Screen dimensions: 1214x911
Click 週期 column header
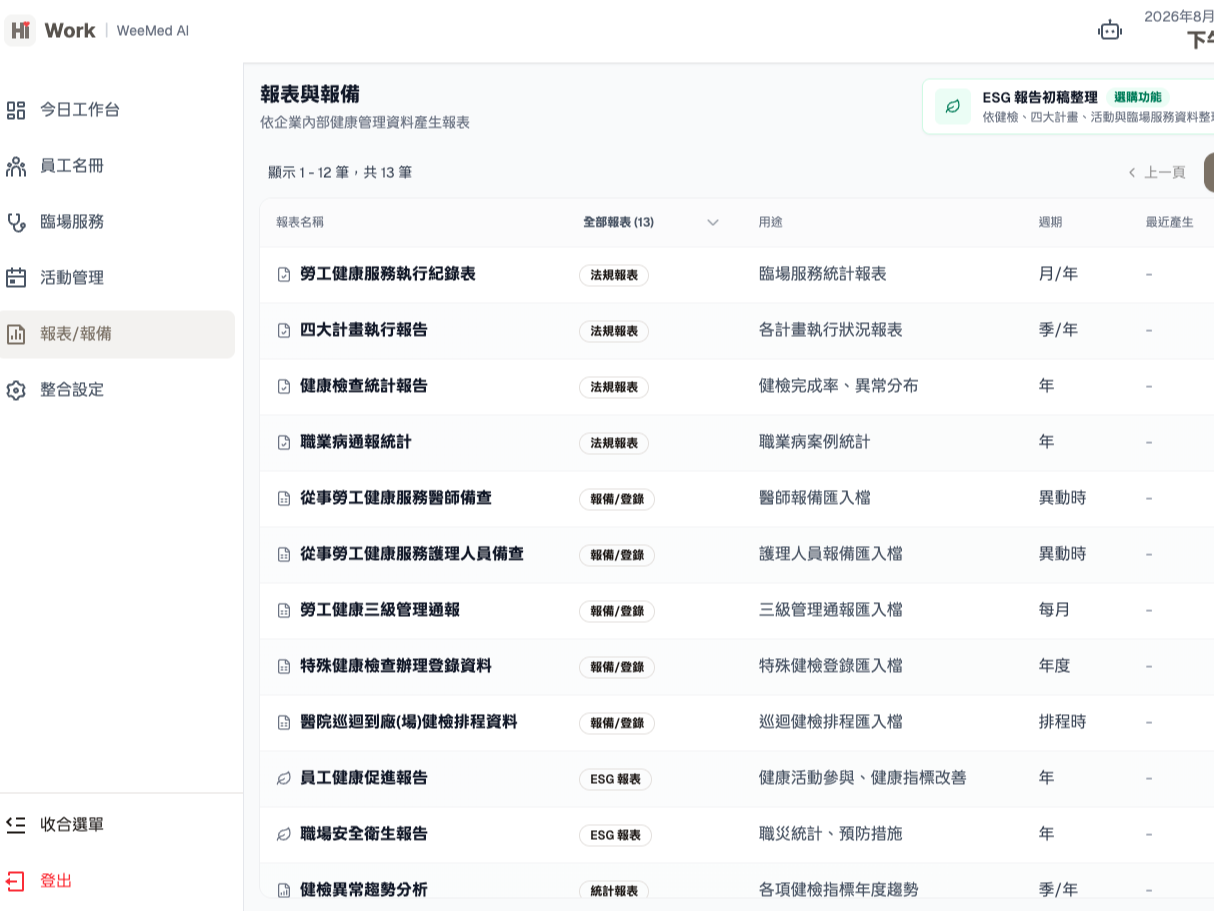pos(1050,222)
